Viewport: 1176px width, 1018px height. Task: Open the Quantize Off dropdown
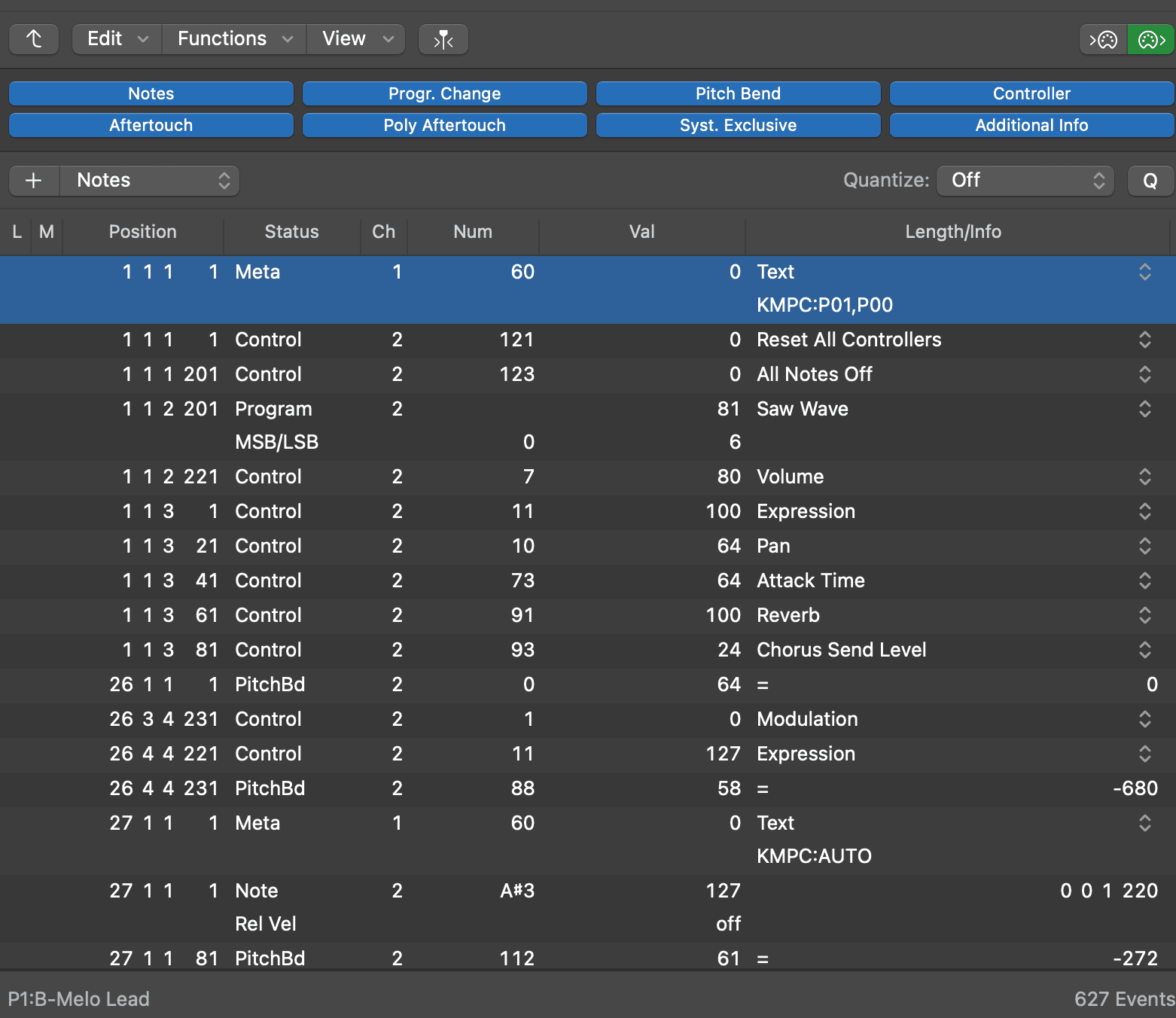[x=1025, y=181]
